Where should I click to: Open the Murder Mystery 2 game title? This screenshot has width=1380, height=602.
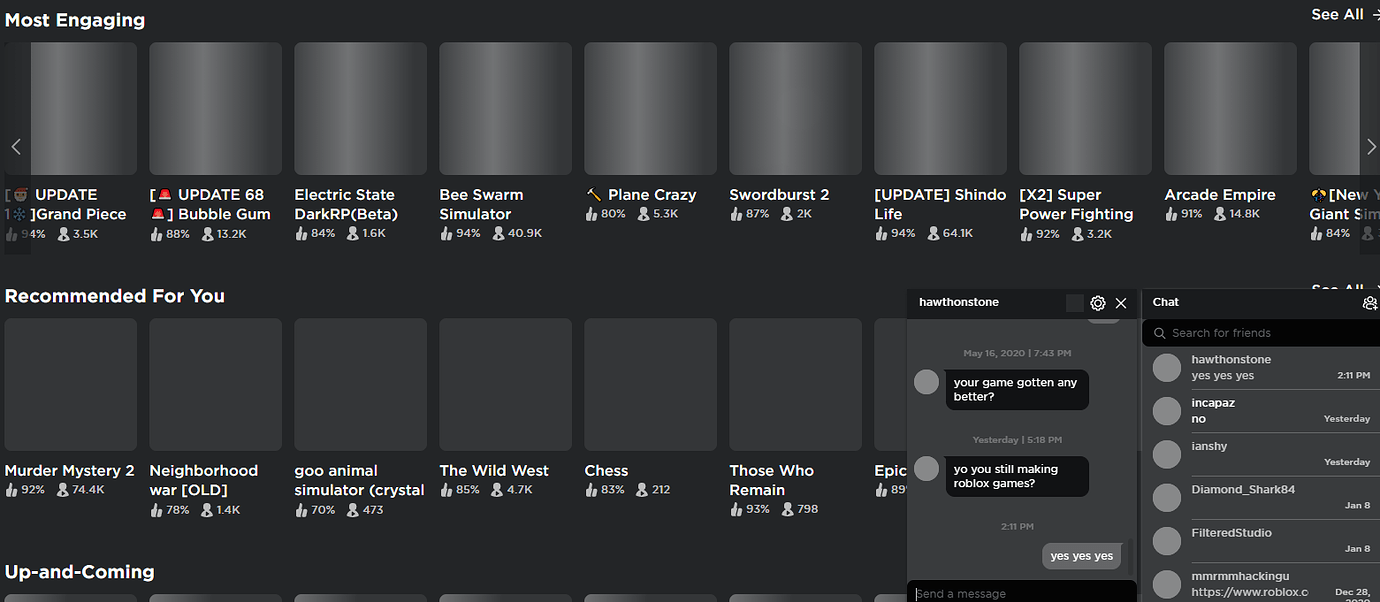[x=69, y=471]
